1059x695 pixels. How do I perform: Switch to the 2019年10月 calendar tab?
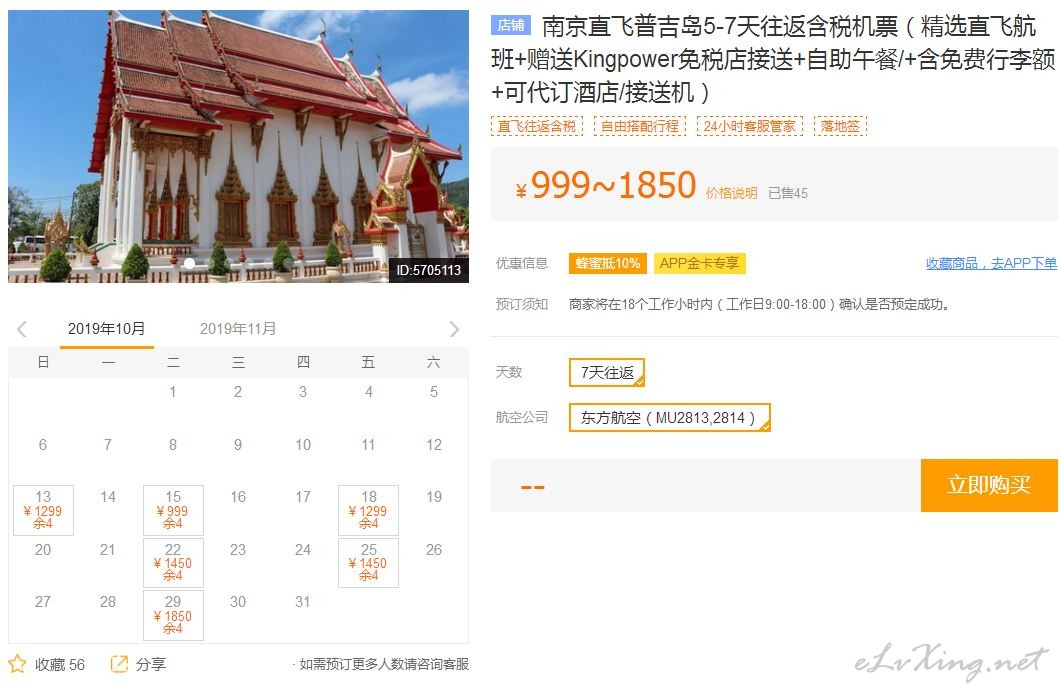[107, 329]
